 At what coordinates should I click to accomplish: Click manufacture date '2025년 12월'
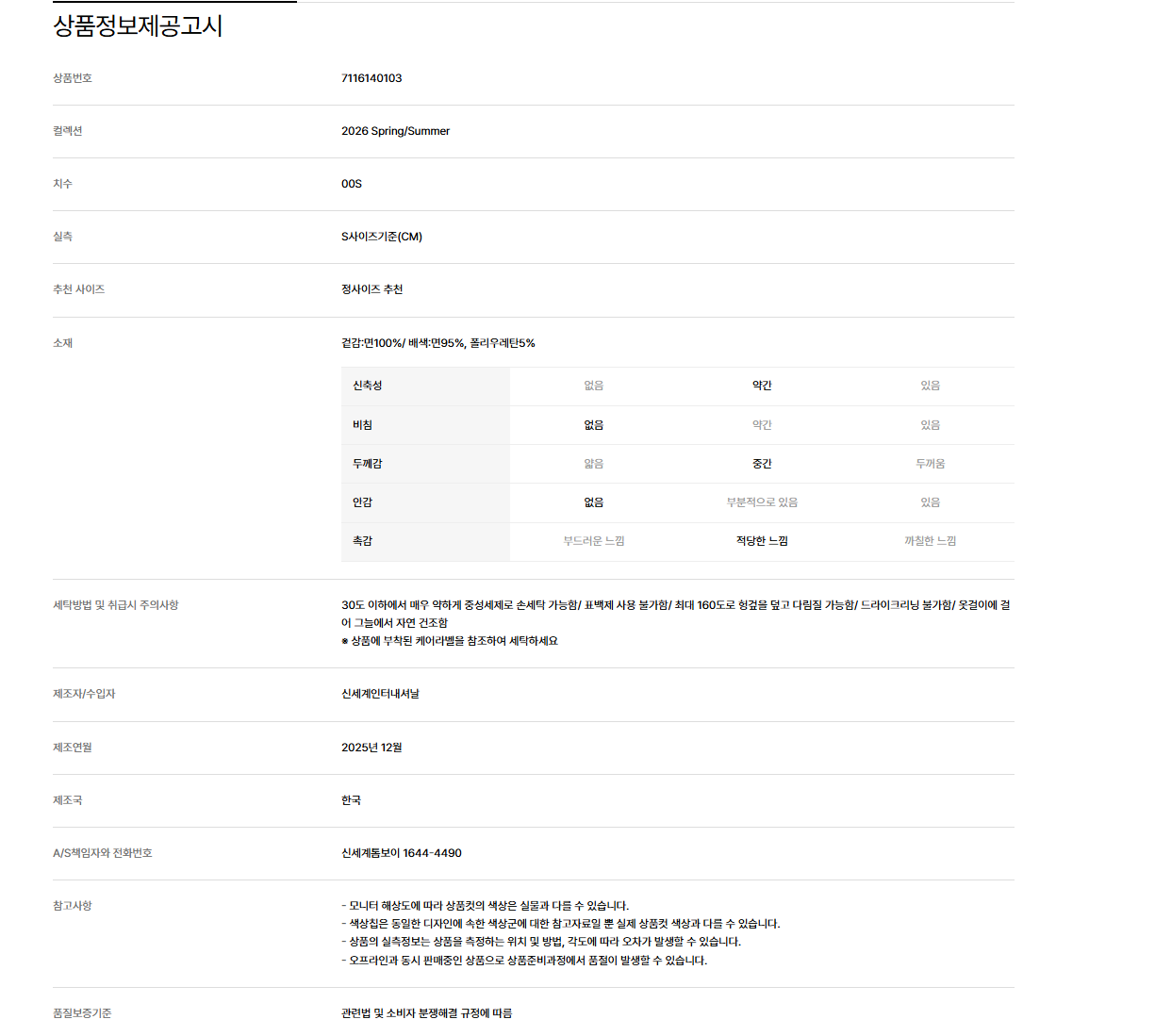pos(371,748)
